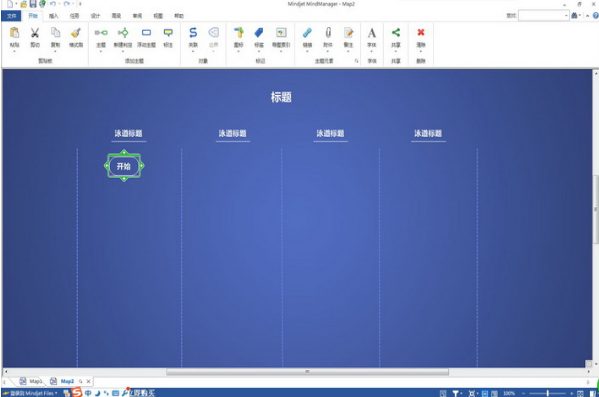
Task: Click the greyed Boundary icon
Action: pos(214,32)
